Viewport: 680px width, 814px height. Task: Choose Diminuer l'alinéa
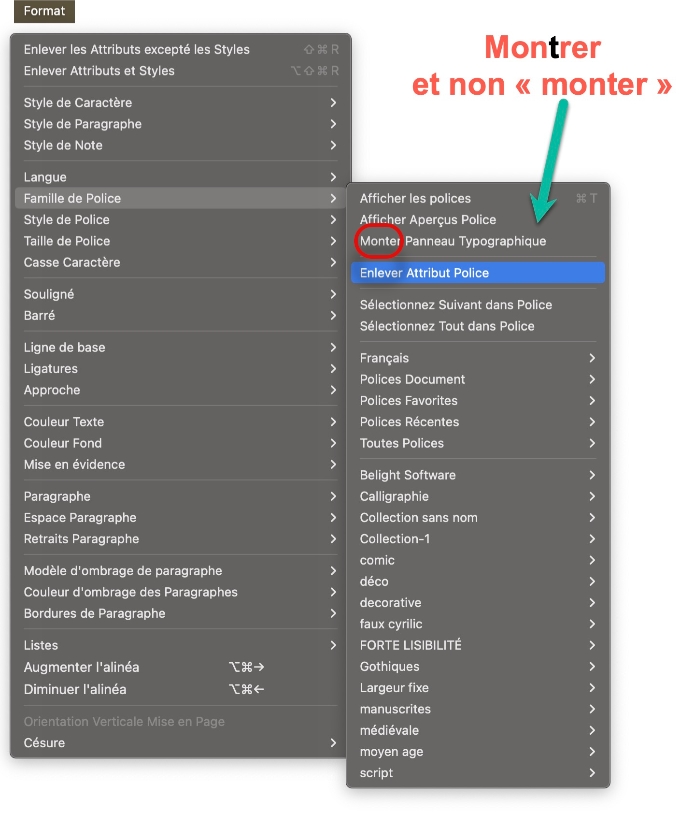click(x=181, y=689)
